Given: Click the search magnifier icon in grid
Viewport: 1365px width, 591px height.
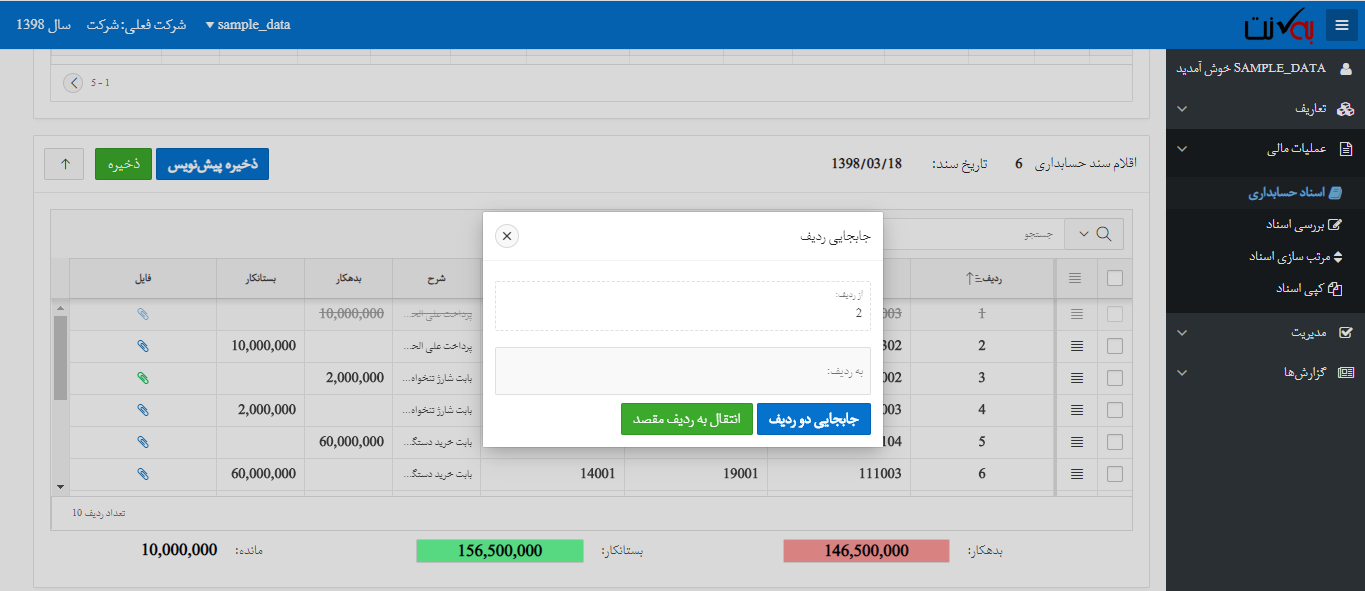Looking at the screenshot, I should (1105, 234).
